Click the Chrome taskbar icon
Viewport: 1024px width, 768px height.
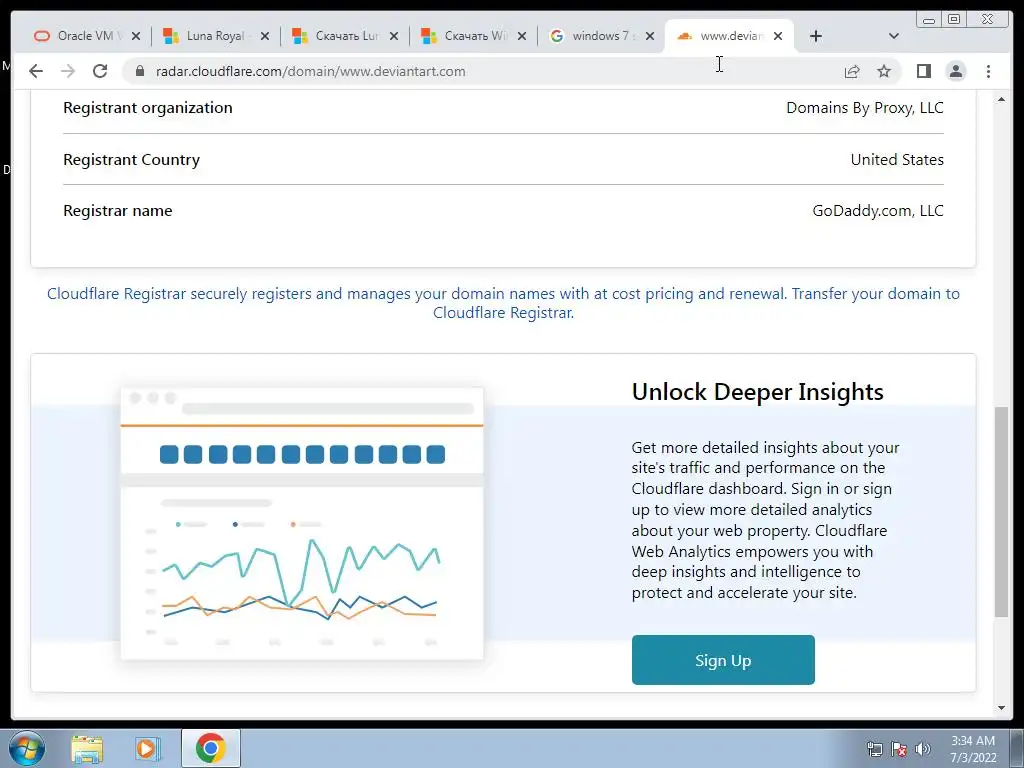(210, 748)
